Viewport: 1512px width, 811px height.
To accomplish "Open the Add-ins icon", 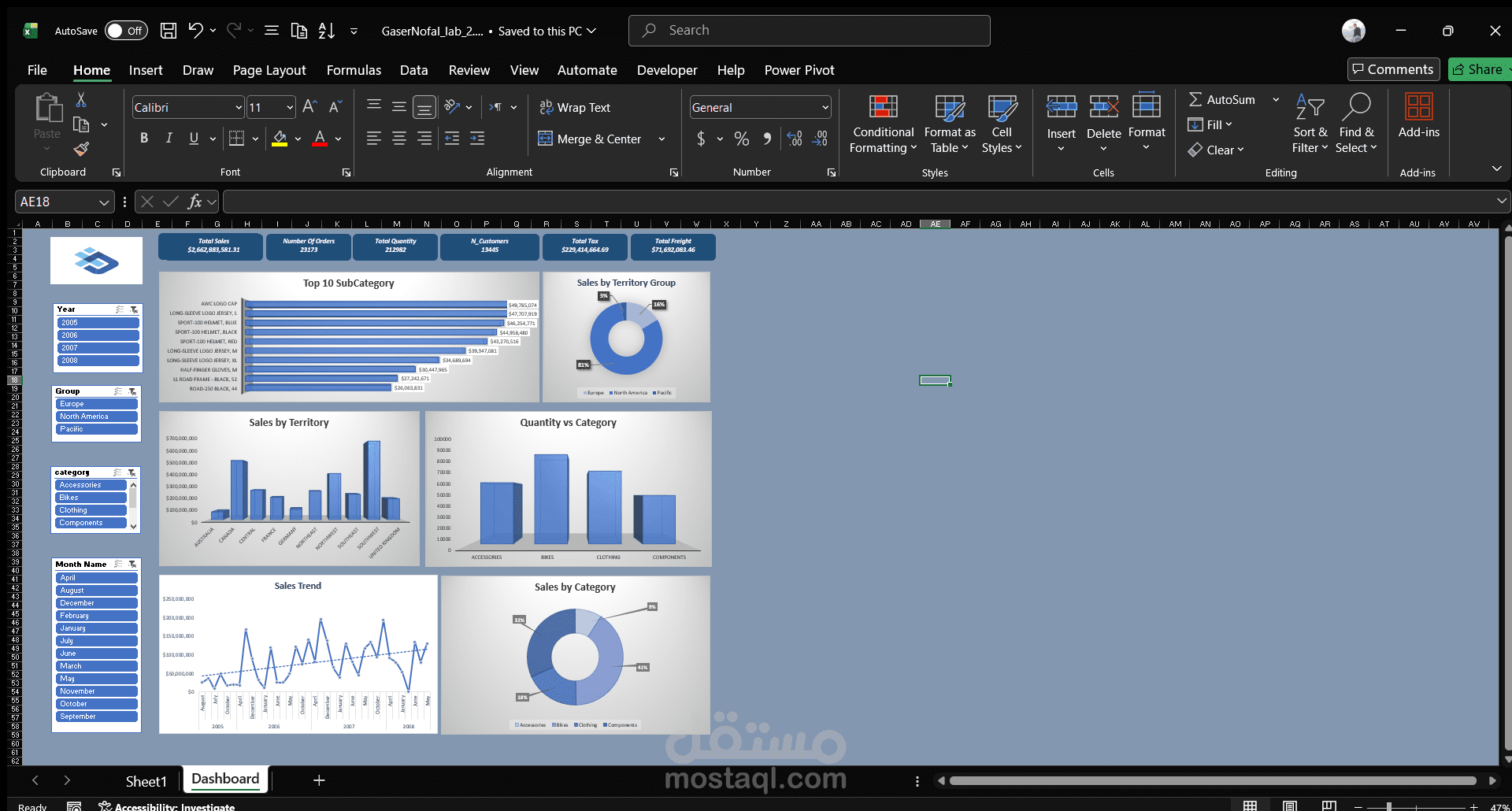I will point(1419,116).
